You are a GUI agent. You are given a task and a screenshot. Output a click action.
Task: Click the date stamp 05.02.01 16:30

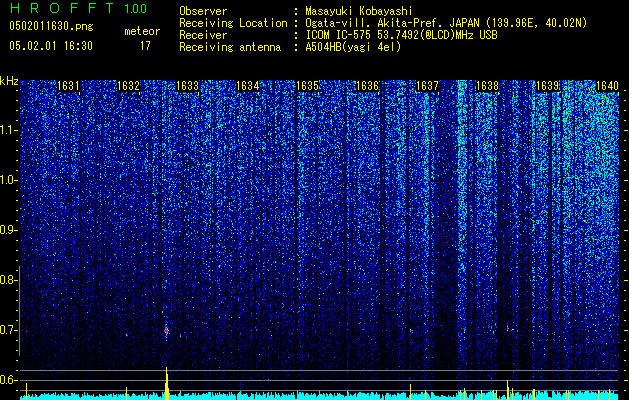click(51, 46)
